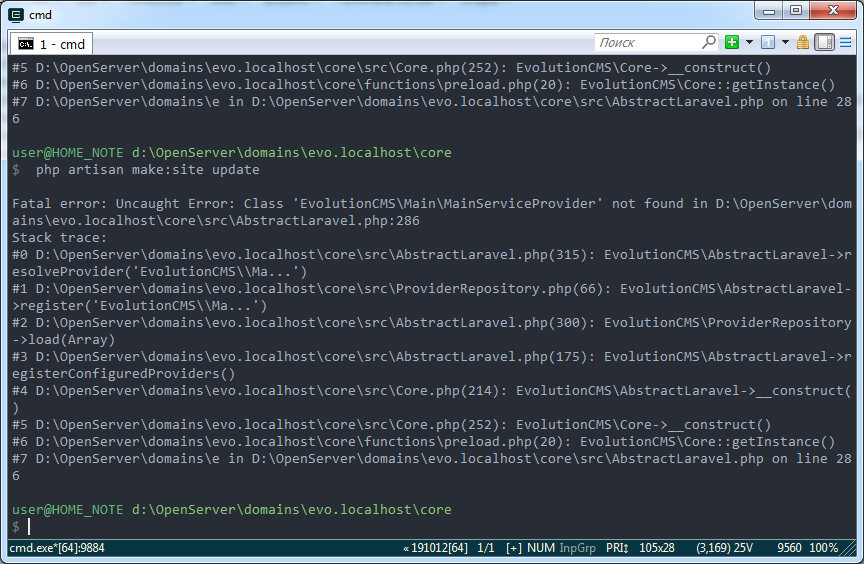Minimize the cmd window
Image resolution: width=864 pixels, height=564 pixels.
769,10
